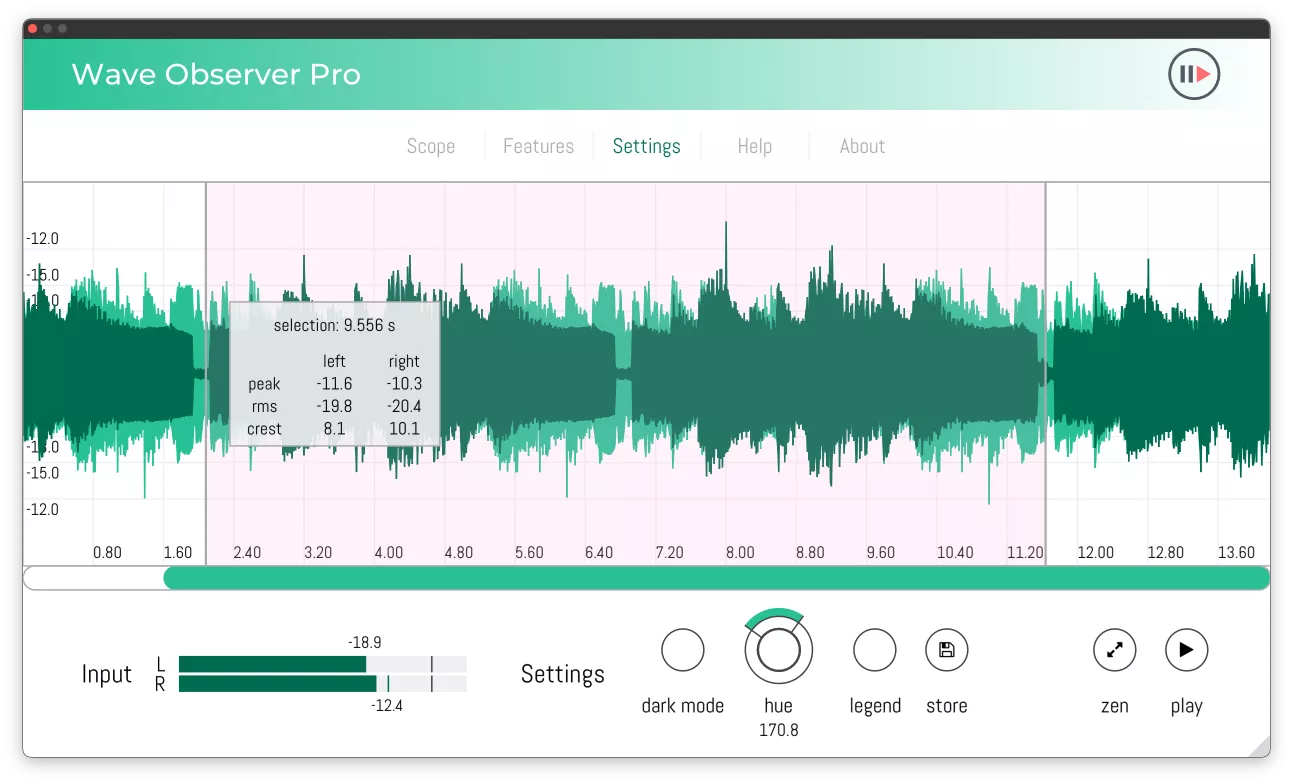Click the Wave Observer Pro logo title
This screenshot has width=1293, height=784.
click(216, 75)
